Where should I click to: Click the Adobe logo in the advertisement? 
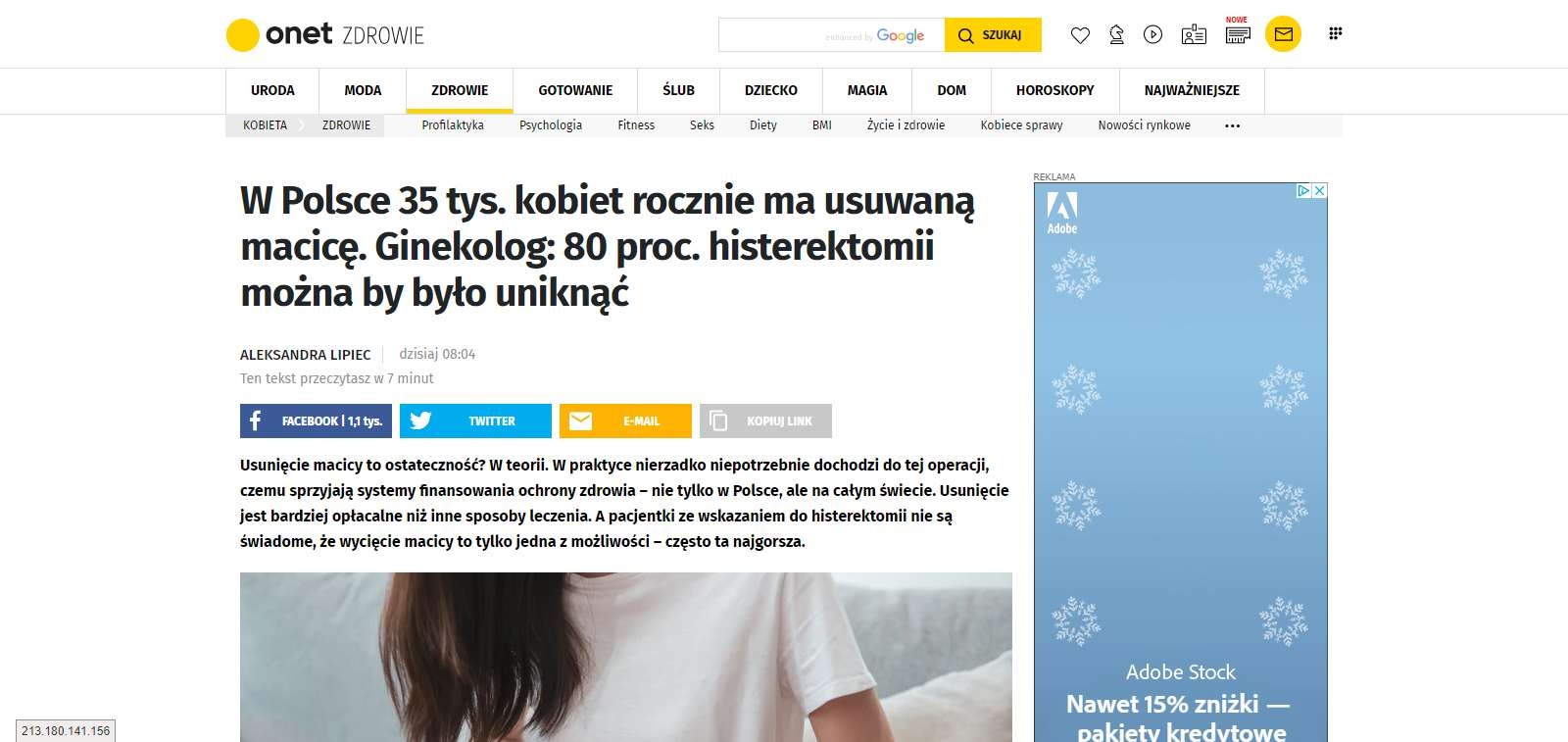click(x=1062, y=213)
